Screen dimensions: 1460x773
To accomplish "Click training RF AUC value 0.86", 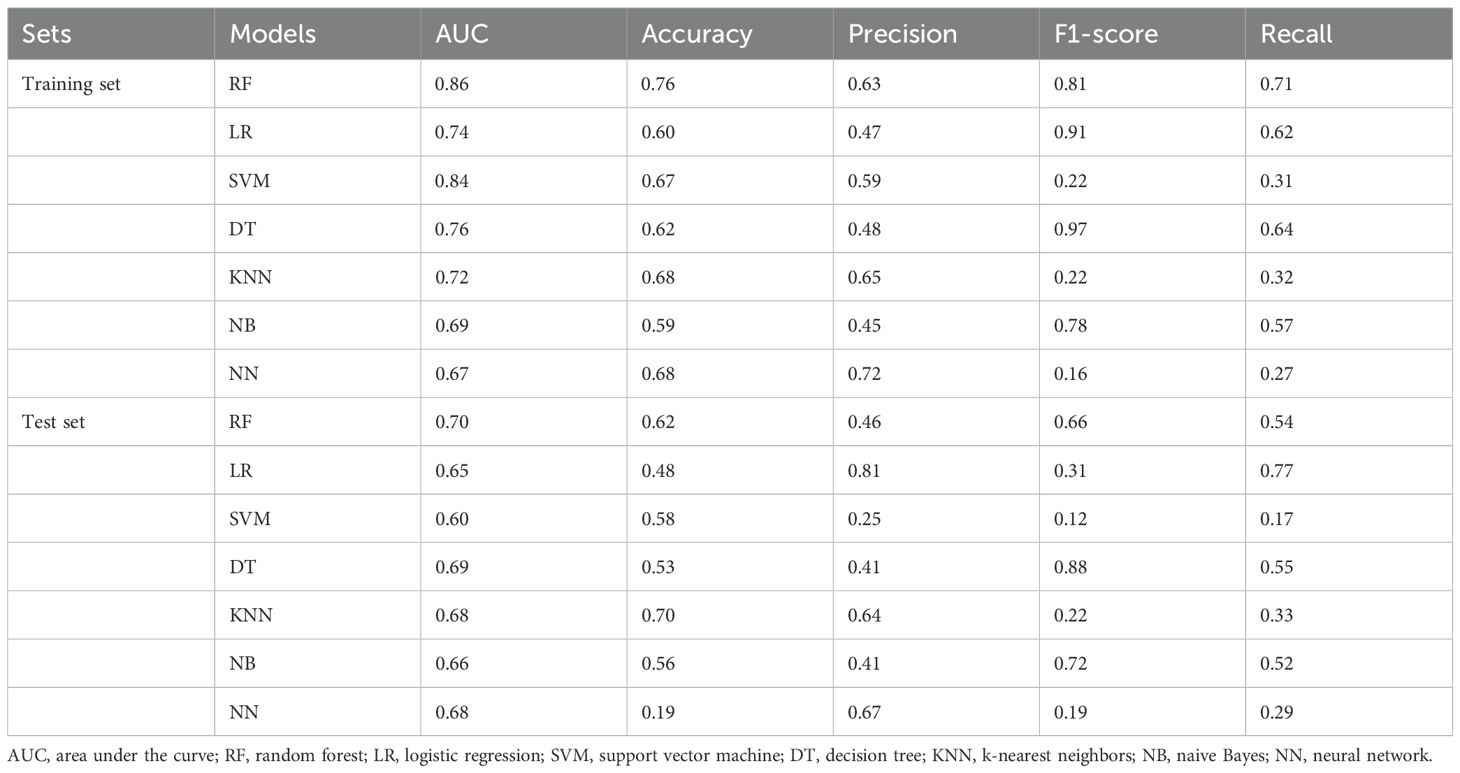I will (x=452, y=84).
